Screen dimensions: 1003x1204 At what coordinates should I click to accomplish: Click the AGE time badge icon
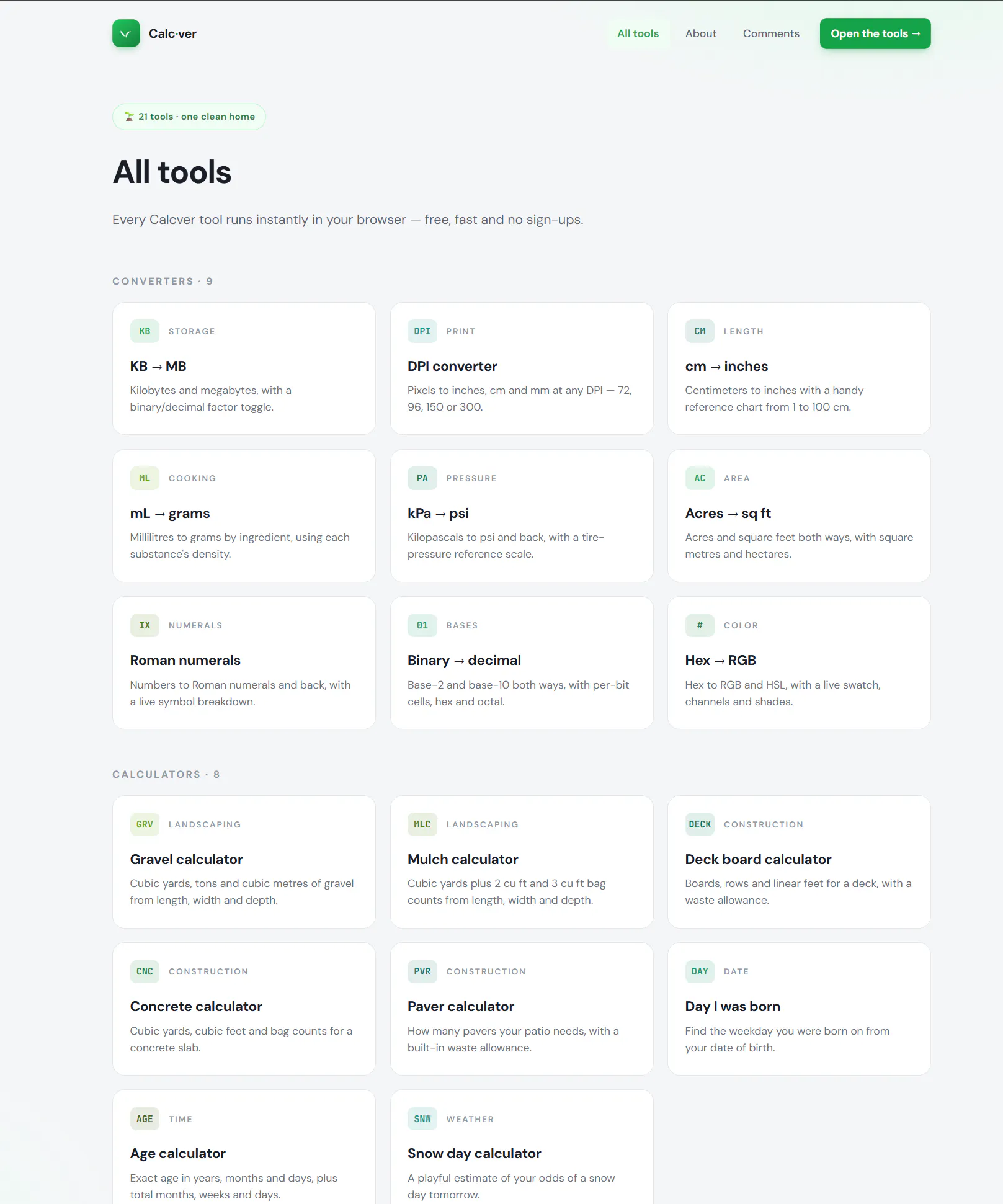[x=145, y=1119]
